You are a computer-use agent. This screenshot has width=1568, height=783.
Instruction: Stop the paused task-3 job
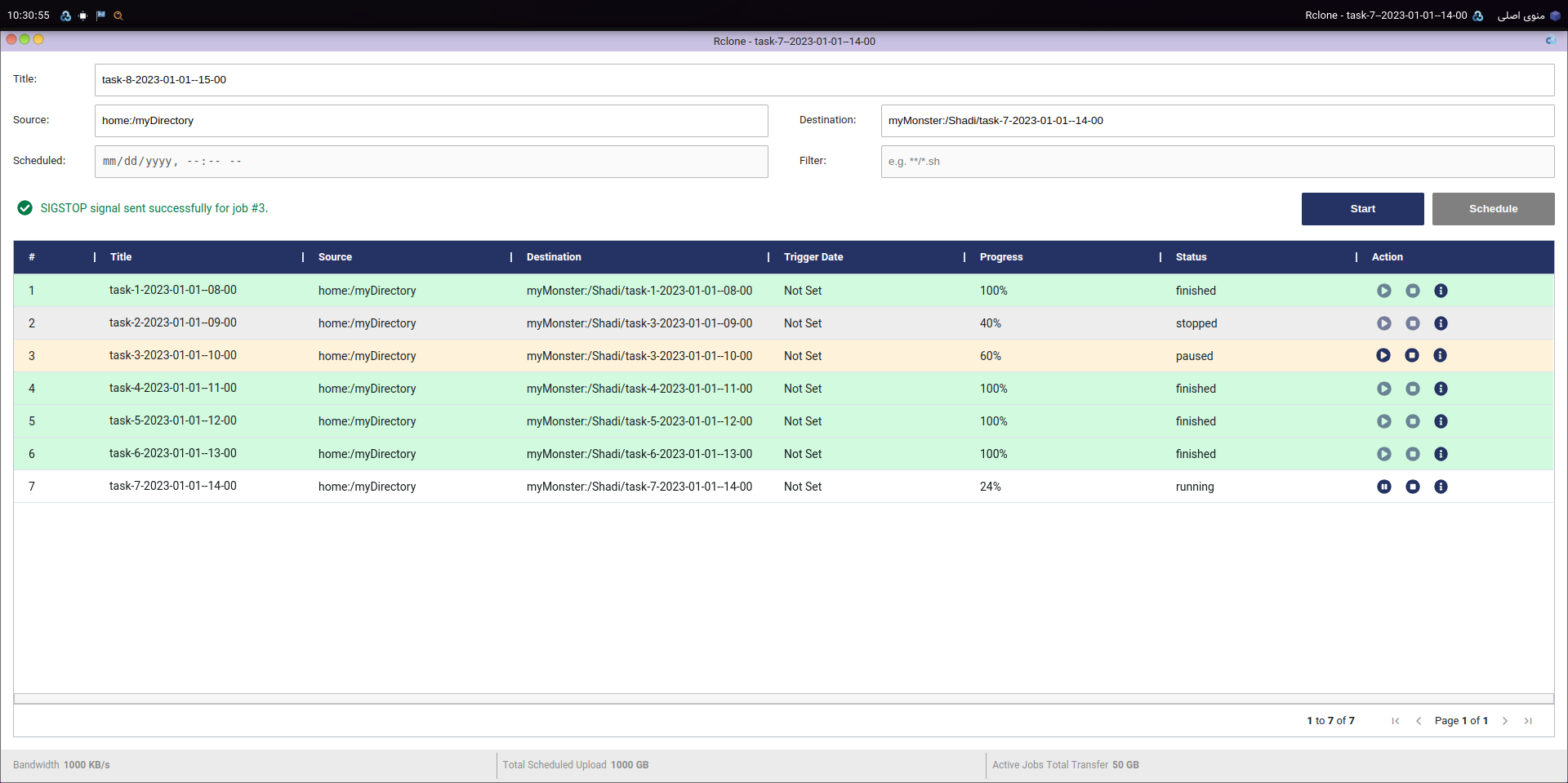point(1411,355)
